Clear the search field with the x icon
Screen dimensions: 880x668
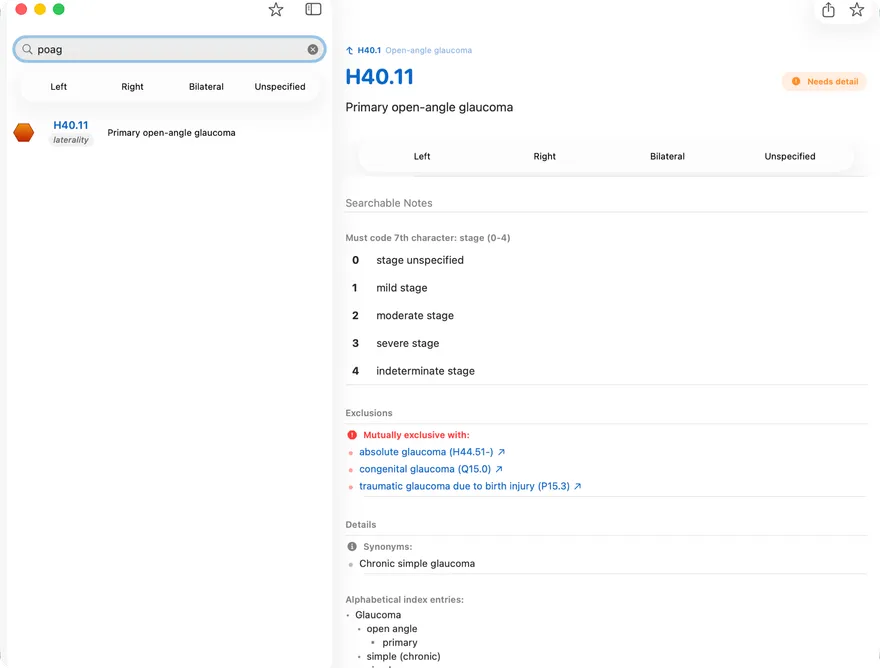(x=313, y=49)
